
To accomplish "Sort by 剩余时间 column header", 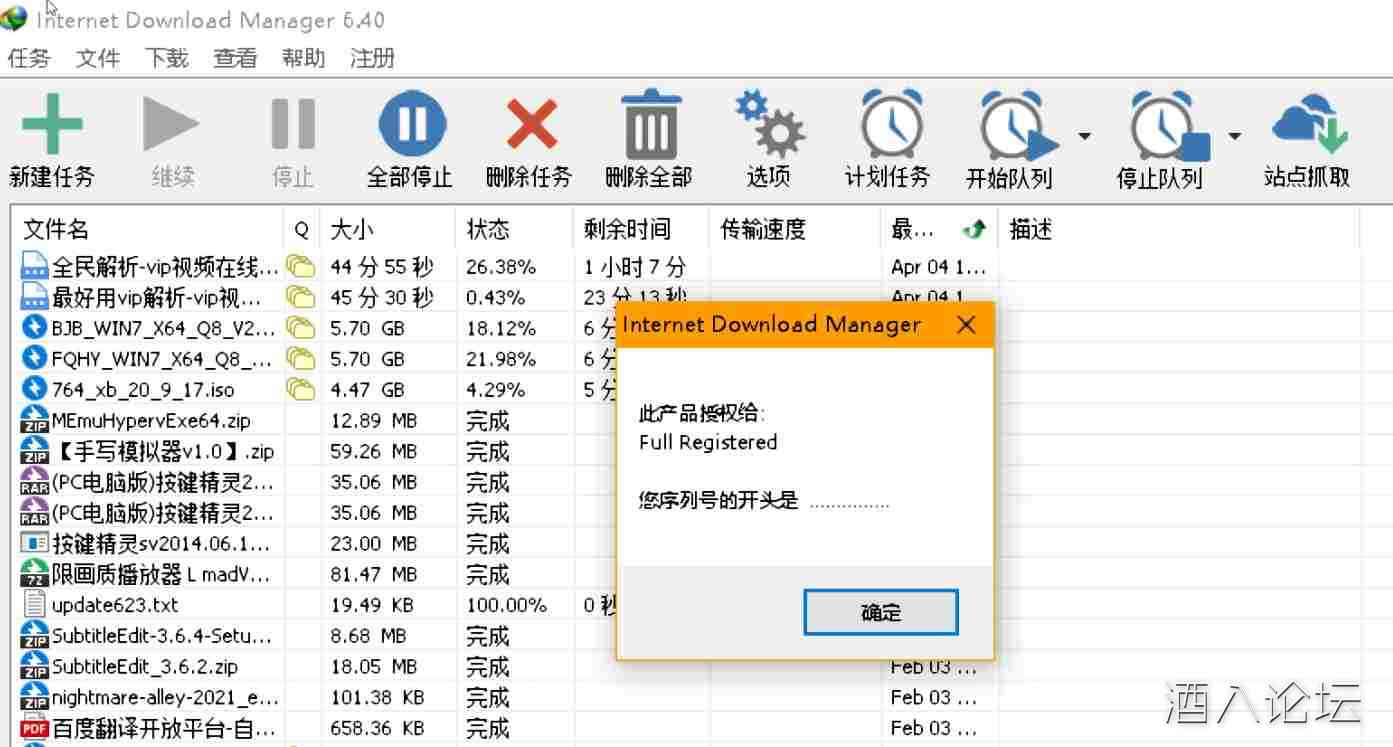I will click(642, 230).
